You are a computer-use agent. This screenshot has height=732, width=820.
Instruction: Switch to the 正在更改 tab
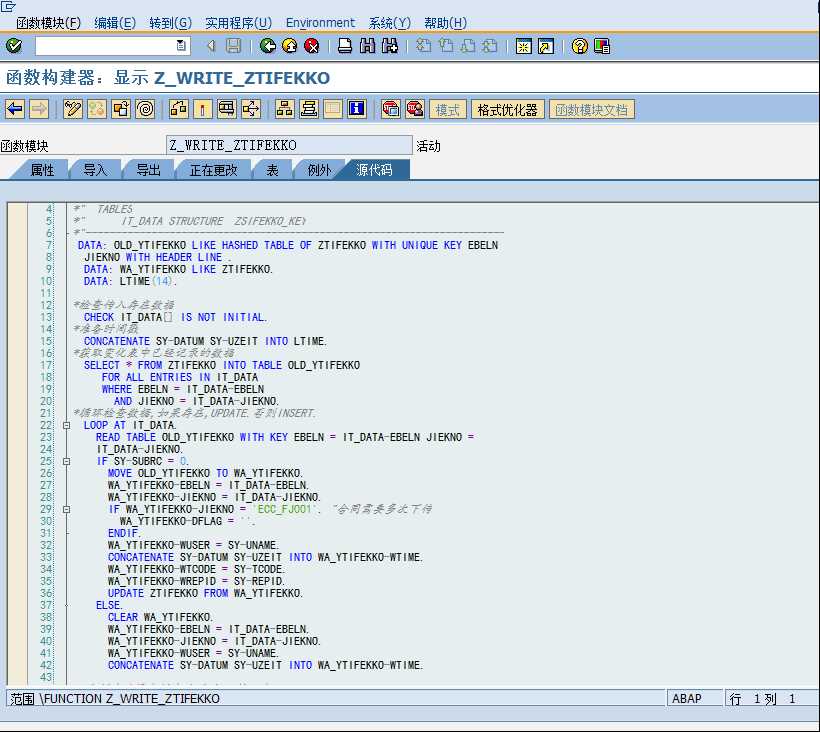[x=213, y=170]
